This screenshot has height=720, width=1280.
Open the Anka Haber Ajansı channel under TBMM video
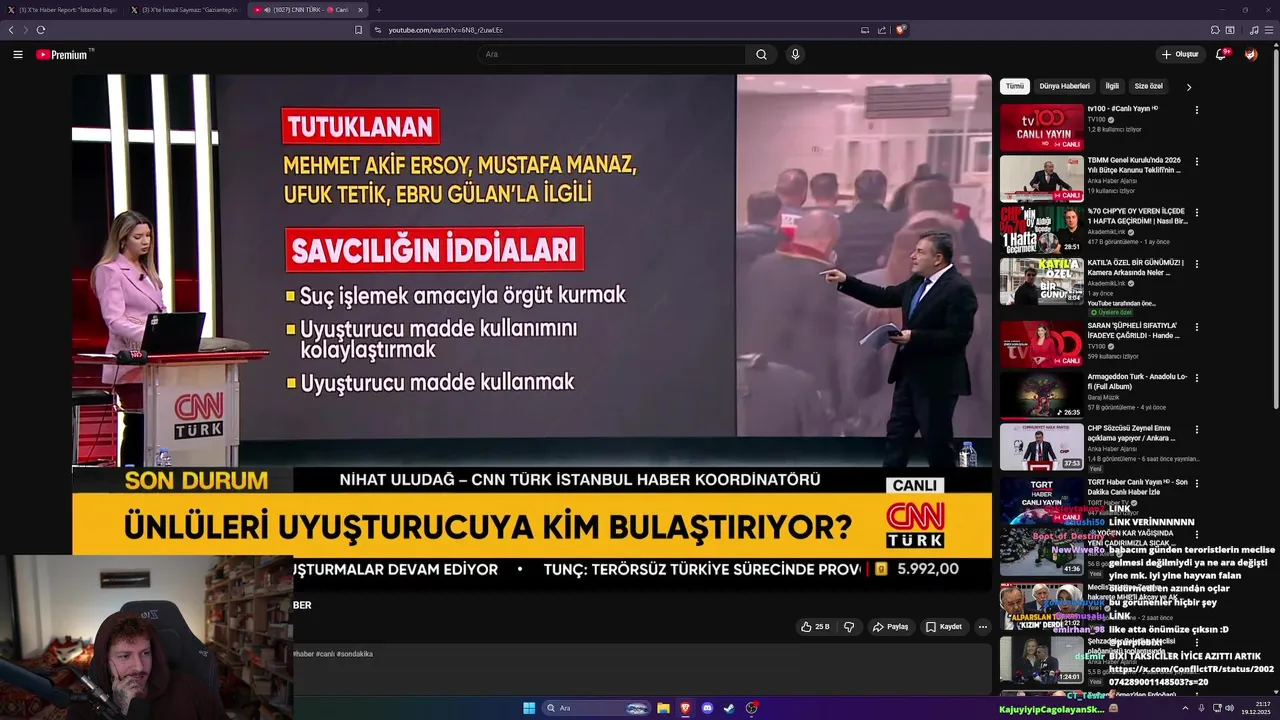coord(1111,181)
